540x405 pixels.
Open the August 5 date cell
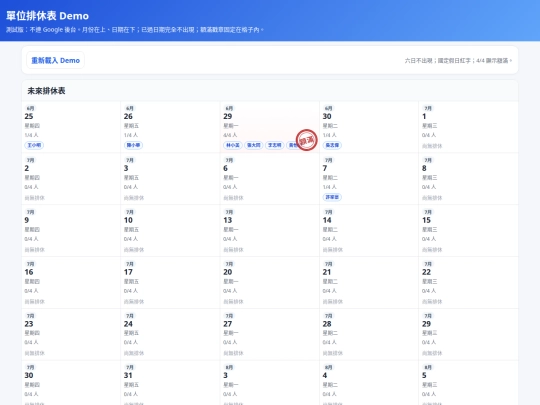click(x=468, y=383)
